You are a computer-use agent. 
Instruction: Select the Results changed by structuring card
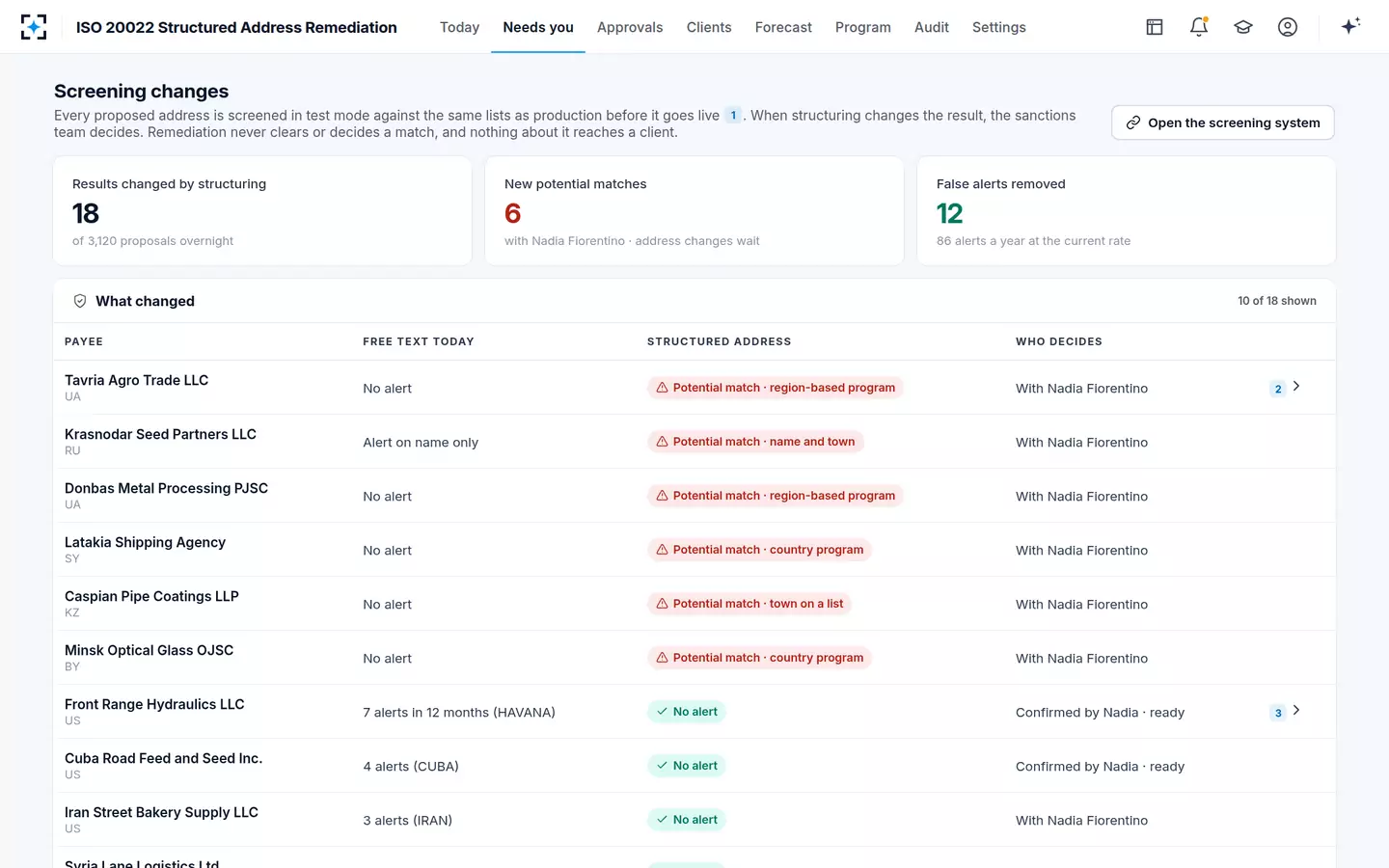[262, 211]
